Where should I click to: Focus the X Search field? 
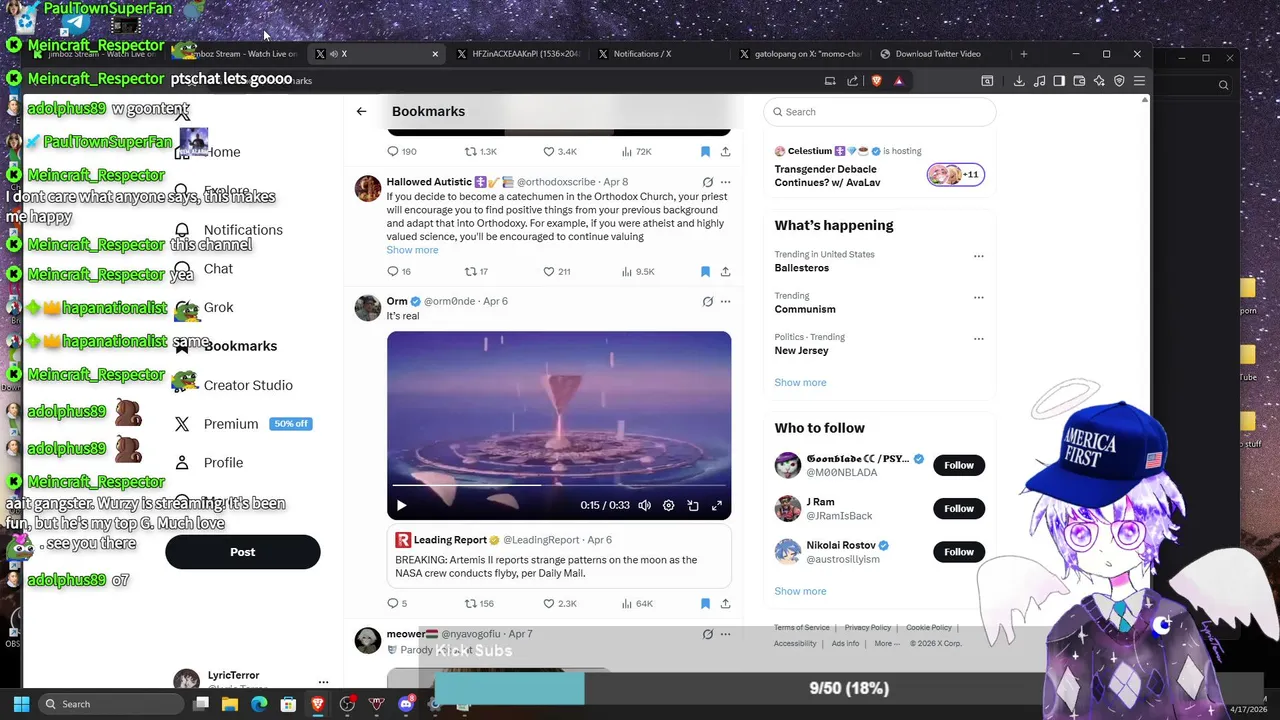pyautogui.click(x=880, y=112)
